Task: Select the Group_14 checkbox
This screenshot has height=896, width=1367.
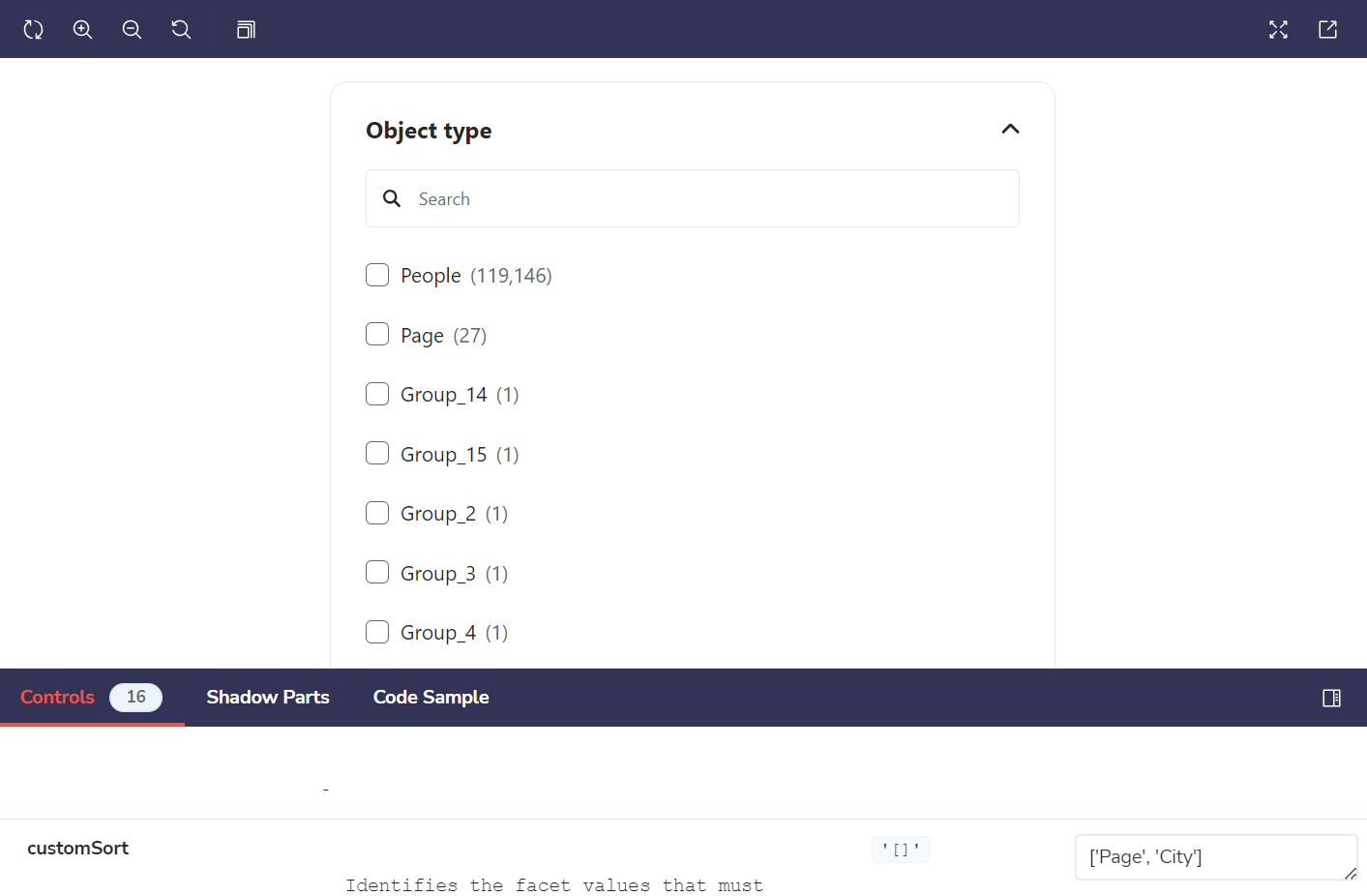Action: tap(377, 393)
